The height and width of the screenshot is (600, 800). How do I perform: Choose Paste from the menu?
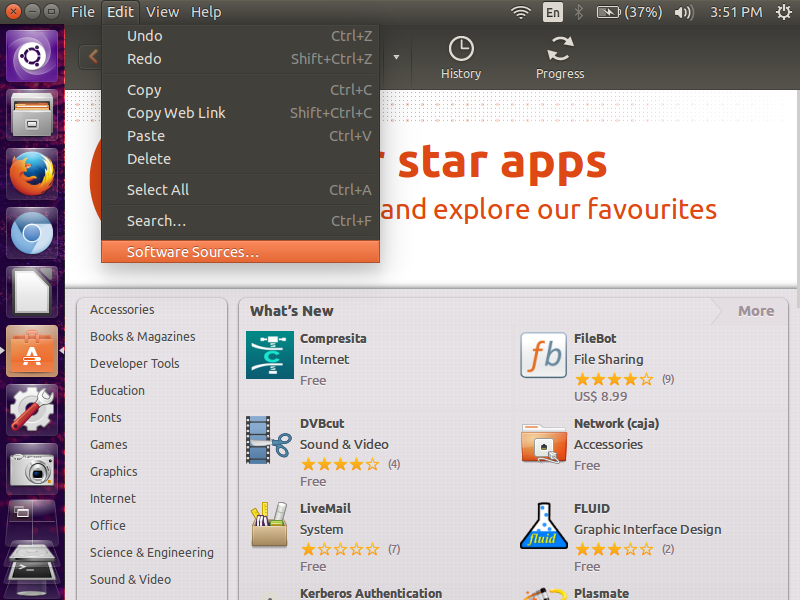click(240, 136)
